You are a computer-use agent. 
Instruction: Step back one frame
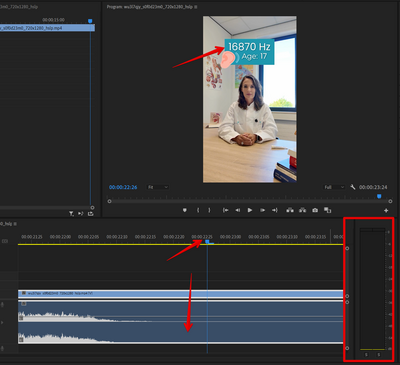coord(238,210)
